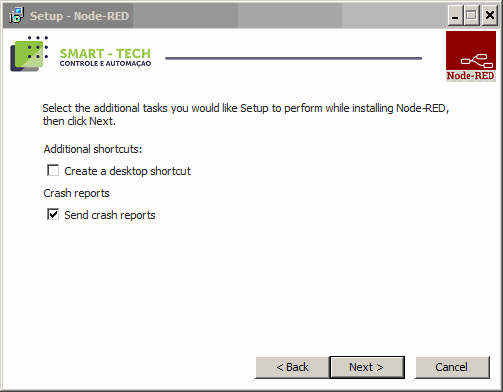Cancel the Node-RED setup

pos(452,367)
